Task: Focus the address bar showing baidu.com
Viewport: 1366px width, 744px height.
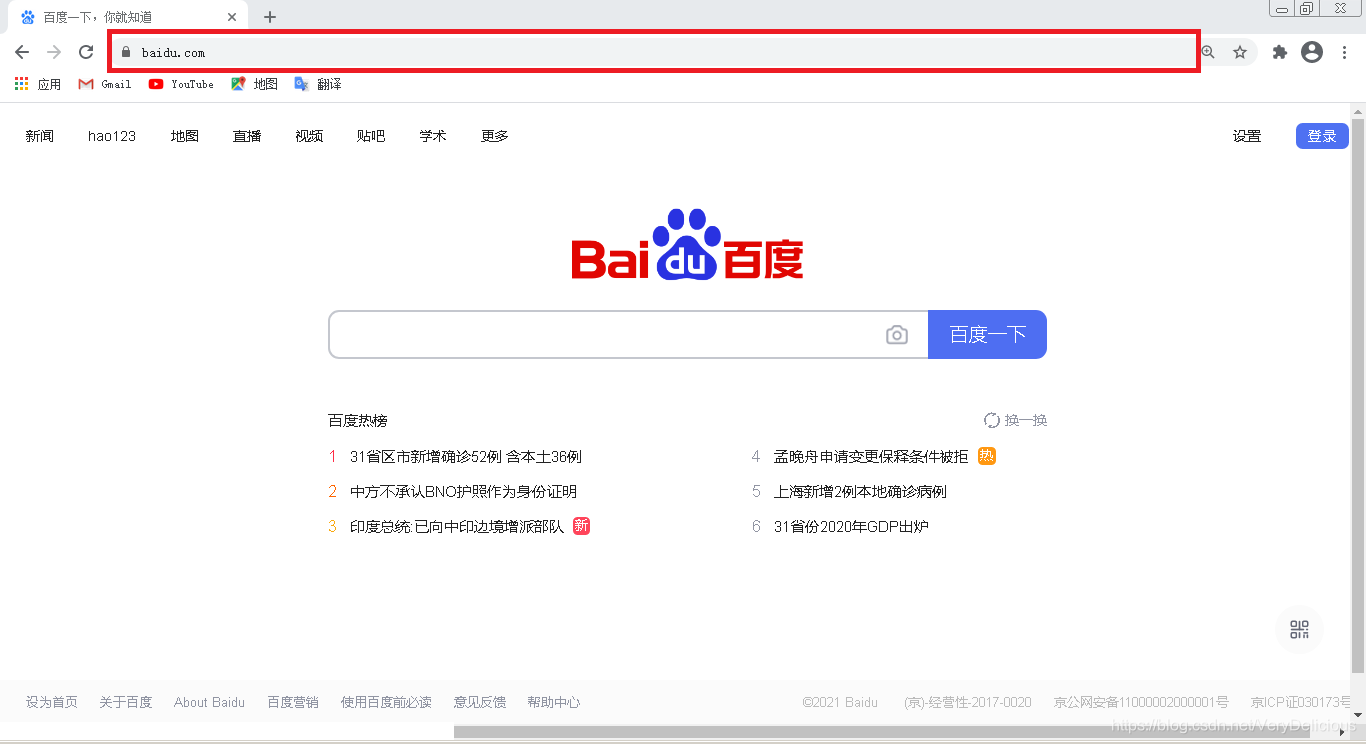Action: click(x=655, y=52)
